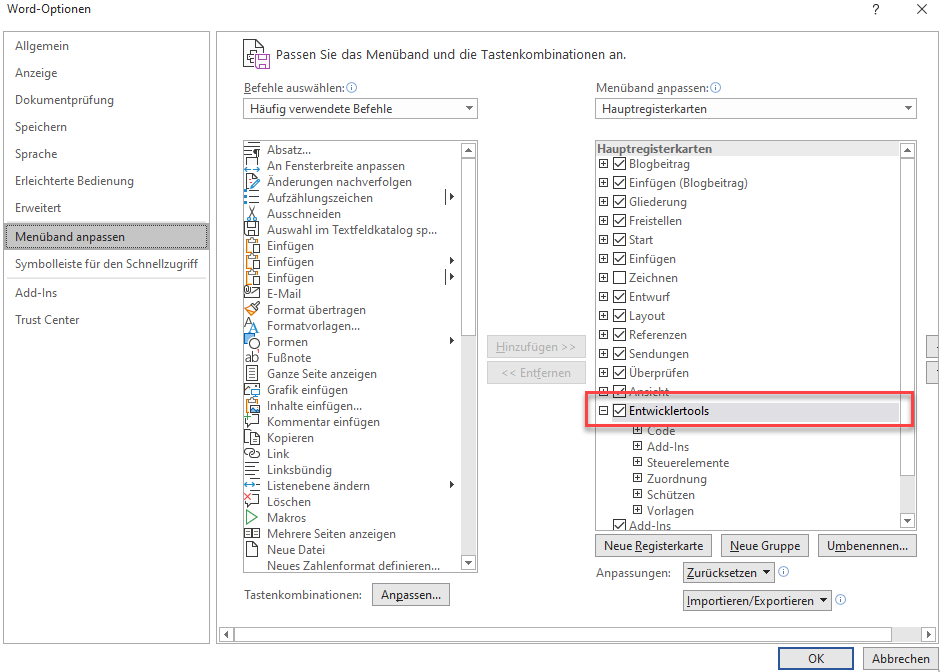941x672 pixels.
Task: Click info icon next to Befehle auswählen
Action: click(x=352, y=88)
